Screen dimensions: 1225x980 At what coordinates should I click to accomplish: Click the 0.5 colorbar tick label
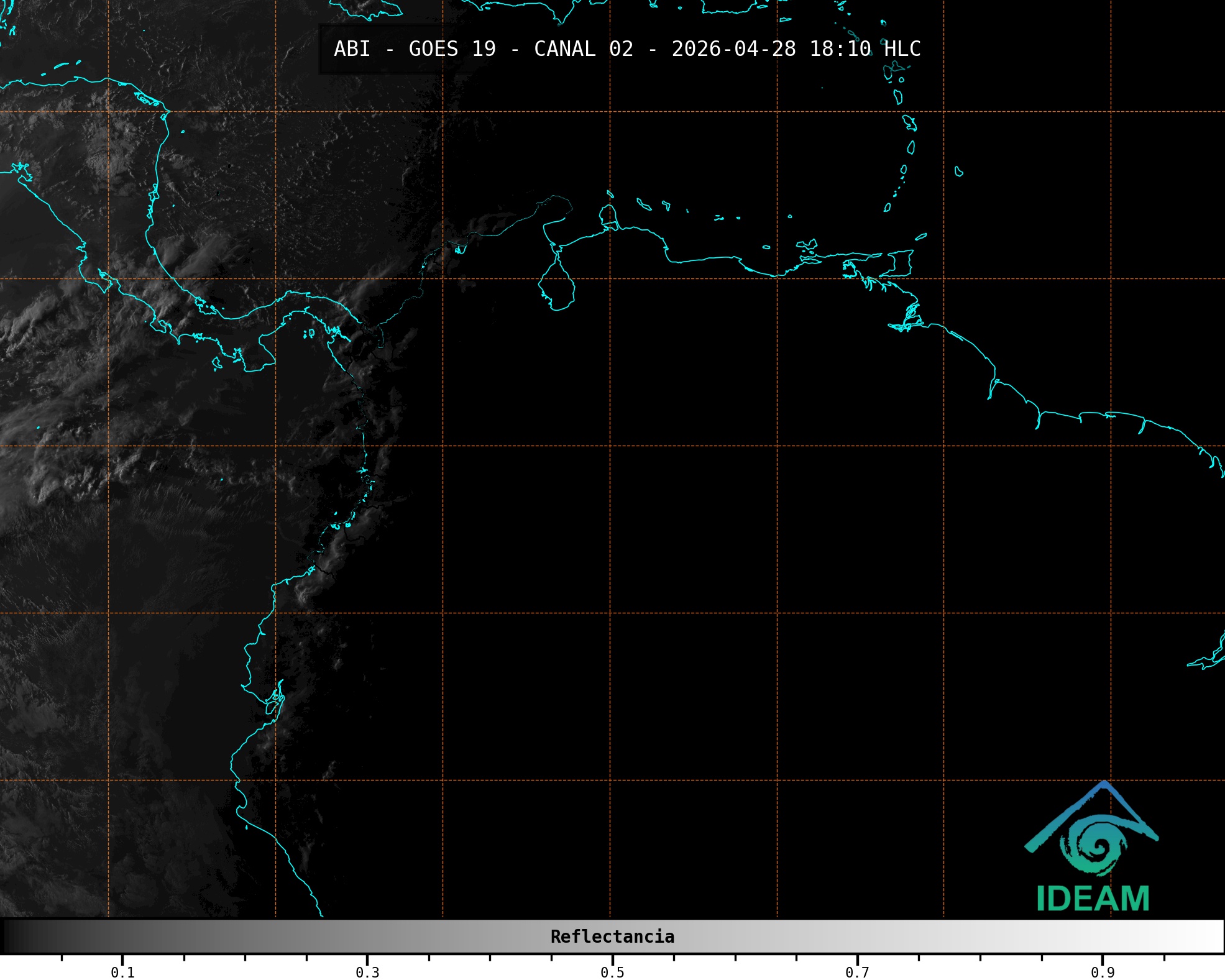pos(612,973)
